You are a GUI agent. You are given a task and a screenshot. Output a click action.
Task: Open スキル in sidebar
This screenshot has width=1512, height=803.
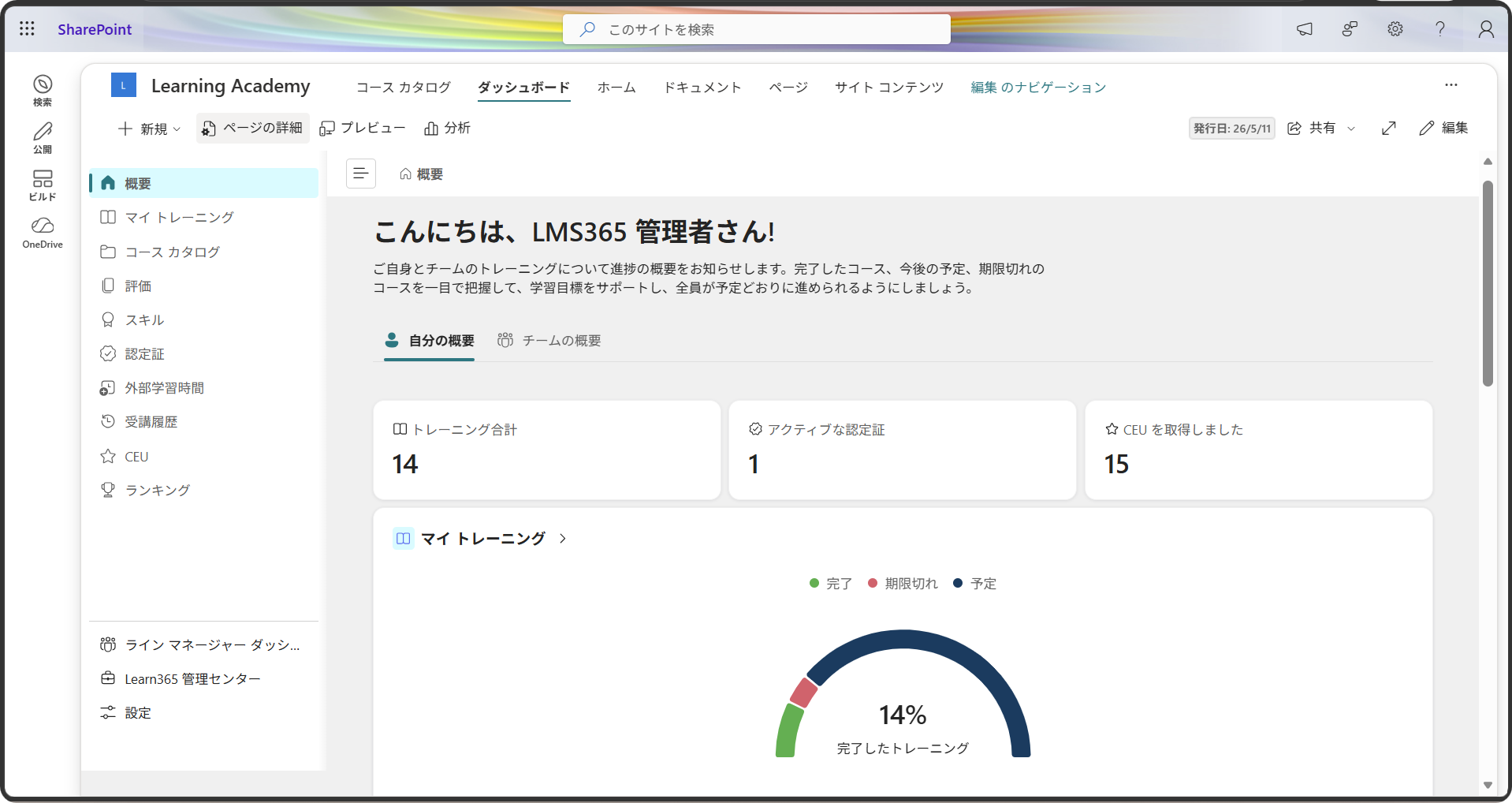click(x=204, y=320)
